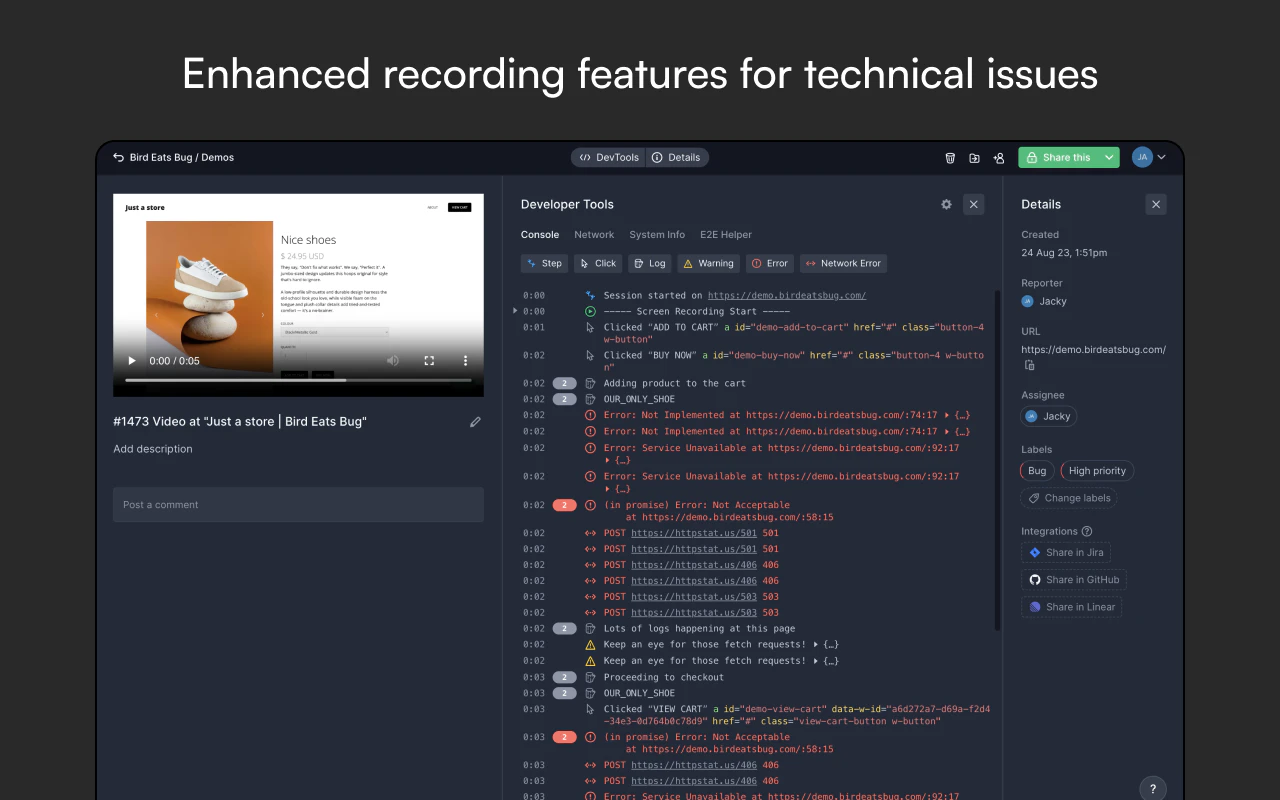Viewport: 1280px width, 800px height.
Task: Toggle the Warning log filter
Action: click(708, 264)
